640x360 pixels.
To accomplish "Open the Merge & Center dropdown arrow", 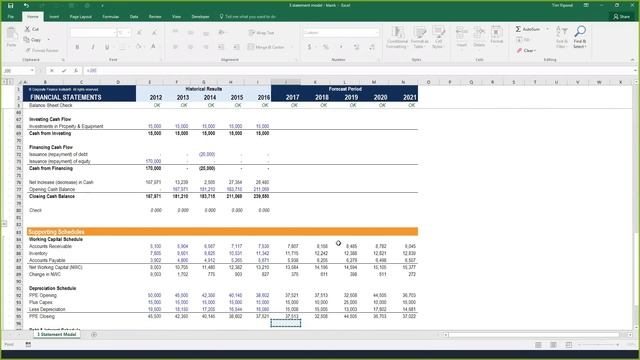I will [291, 47].
